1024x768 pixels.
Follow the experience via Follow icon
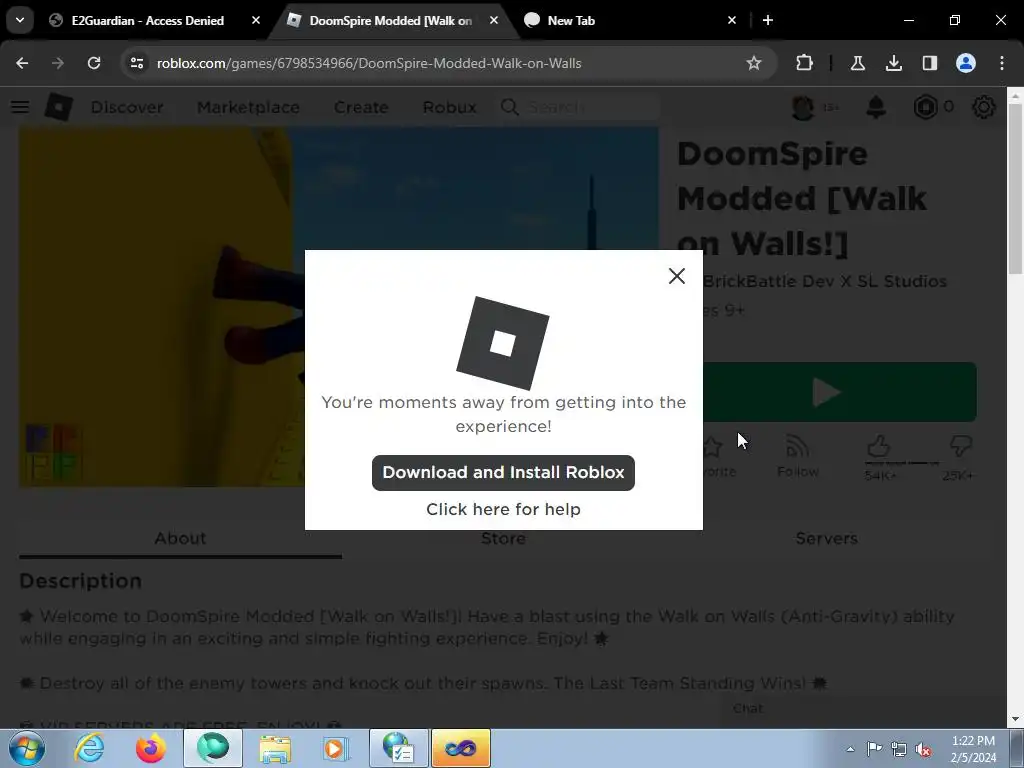coord(797,455)
